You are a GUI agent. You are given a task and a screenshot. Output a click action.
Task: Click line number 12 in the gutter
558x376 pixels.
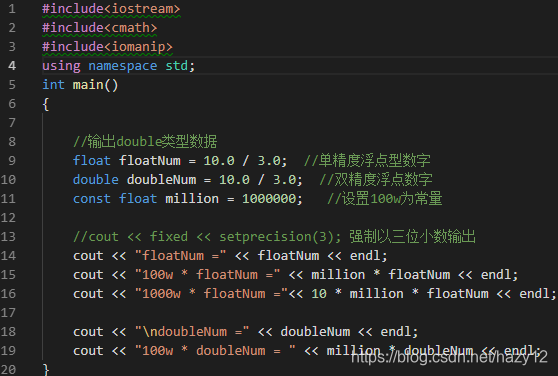(x=8, y=217)
